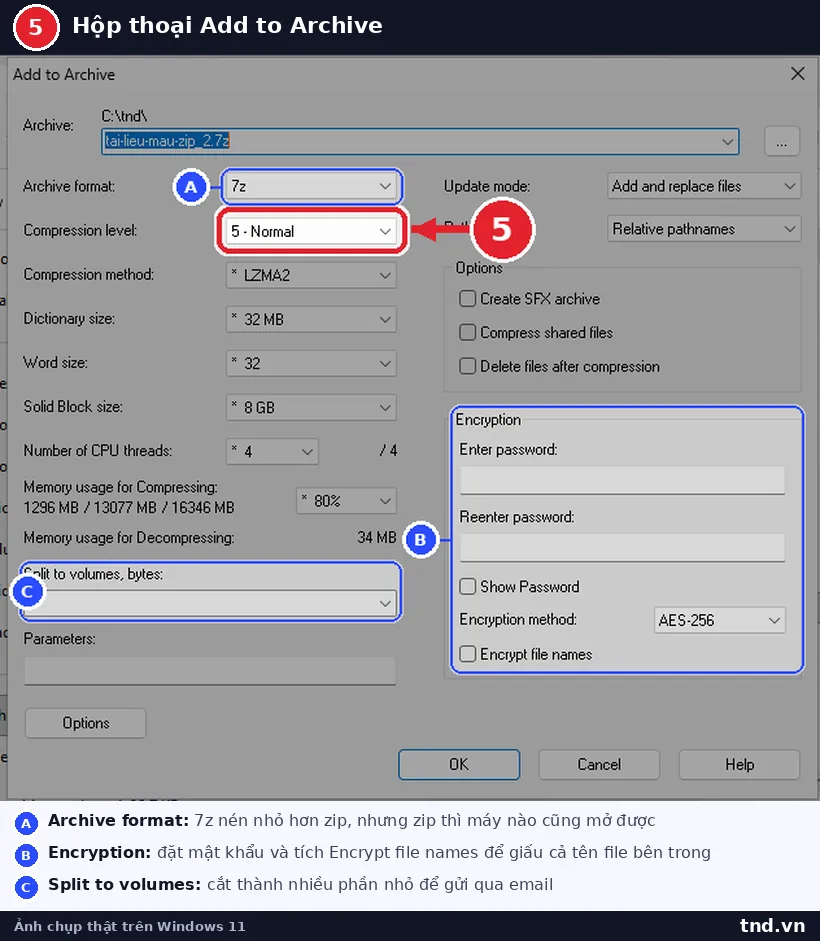This screenshot has height=941, width=820.
Task: Click the Reenter password field
Action: pyautogui.click(x=623, y=548)
